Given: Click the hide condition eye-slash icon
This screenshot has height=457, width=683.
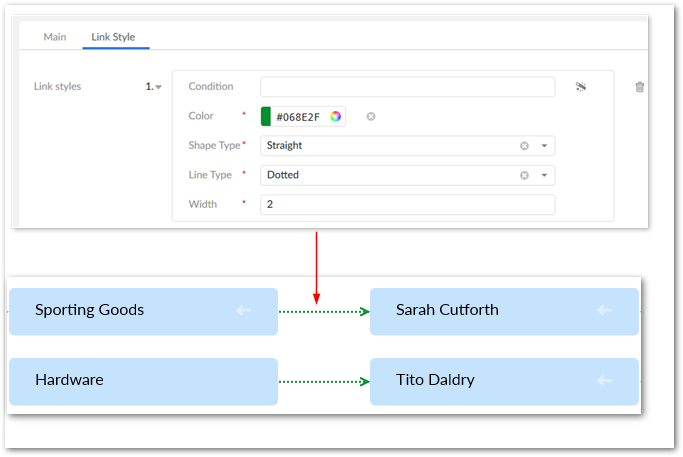Looking at the screenshot, I should (x=580, y=87).
